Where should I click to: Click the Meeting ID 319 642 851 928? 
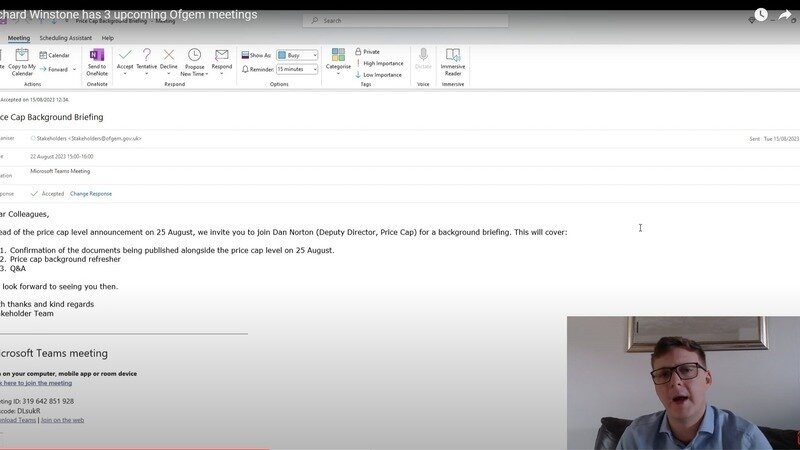pyautogui.click(x=37, y=401)
